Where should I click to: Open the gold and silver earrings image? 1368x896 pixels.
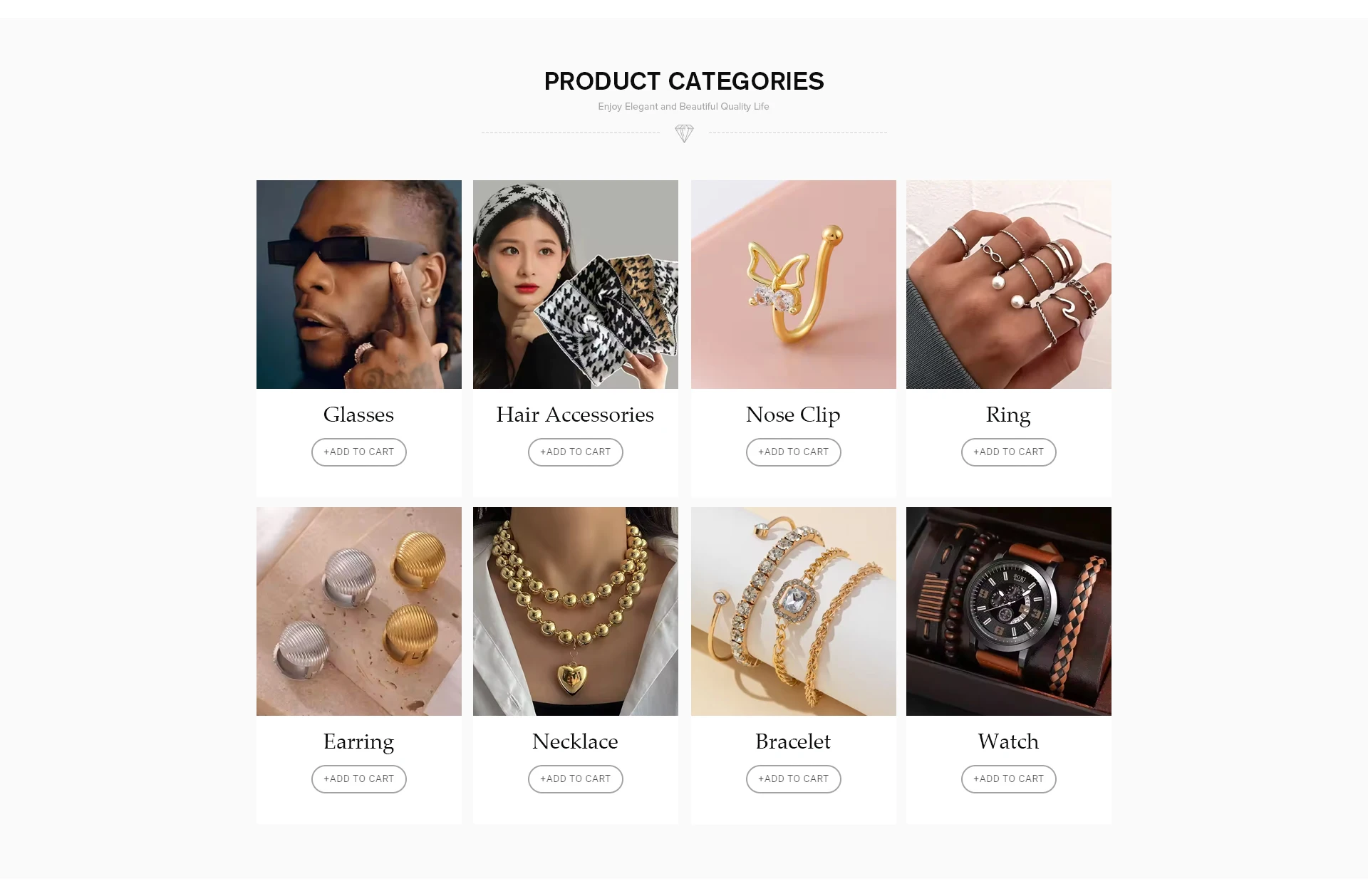tap(359, 611)
